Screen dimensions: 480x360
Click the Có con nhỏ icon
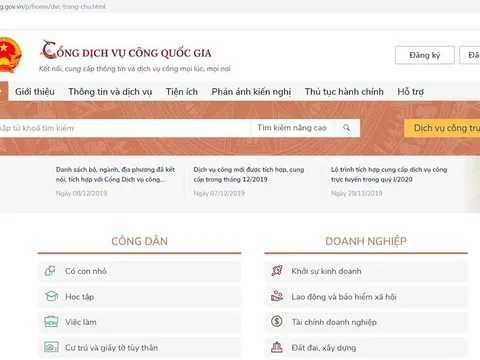point(50,271)
